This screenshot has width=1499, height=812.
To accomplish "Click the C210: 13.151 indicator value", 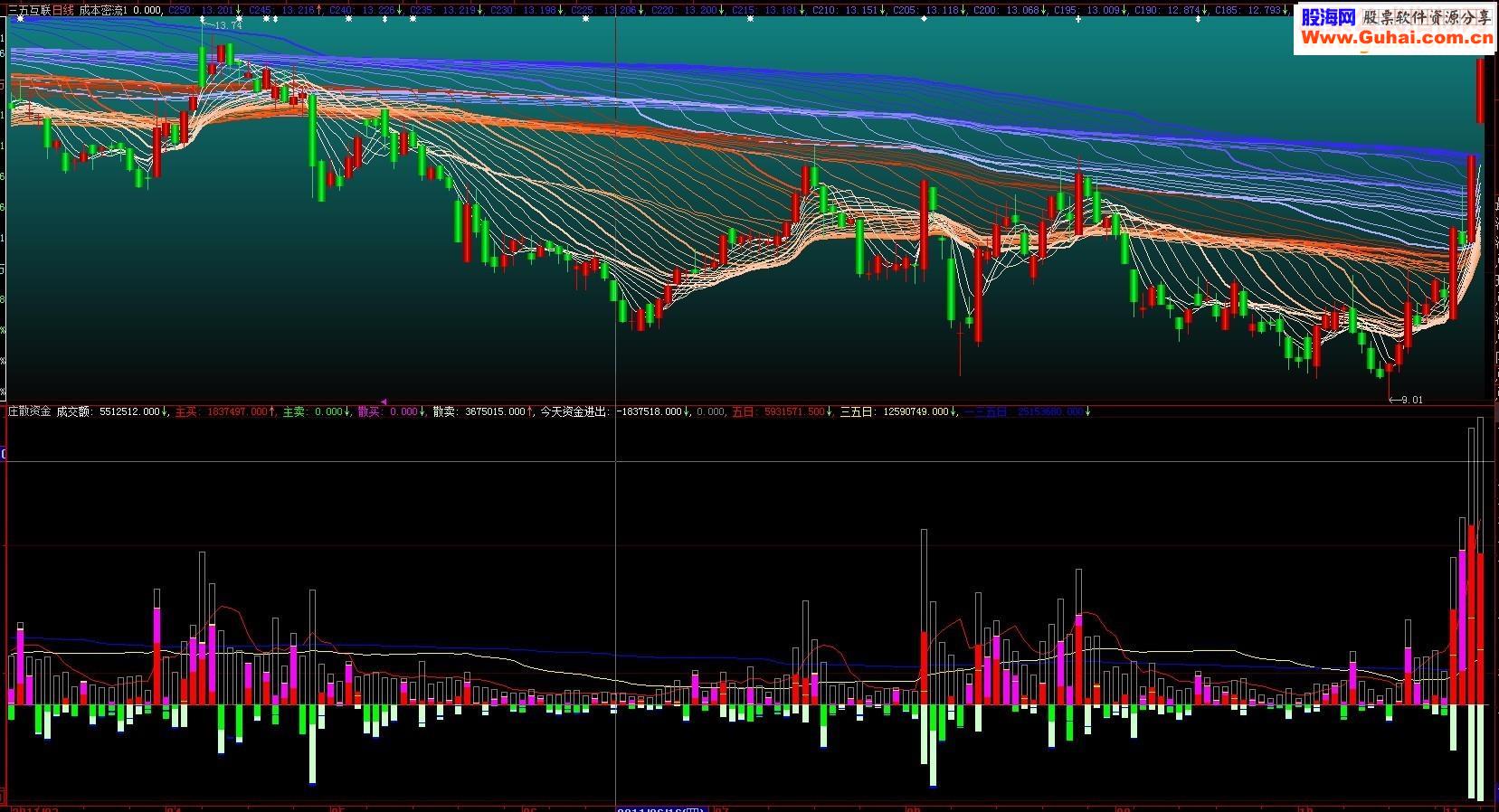I will coord(849,11).
